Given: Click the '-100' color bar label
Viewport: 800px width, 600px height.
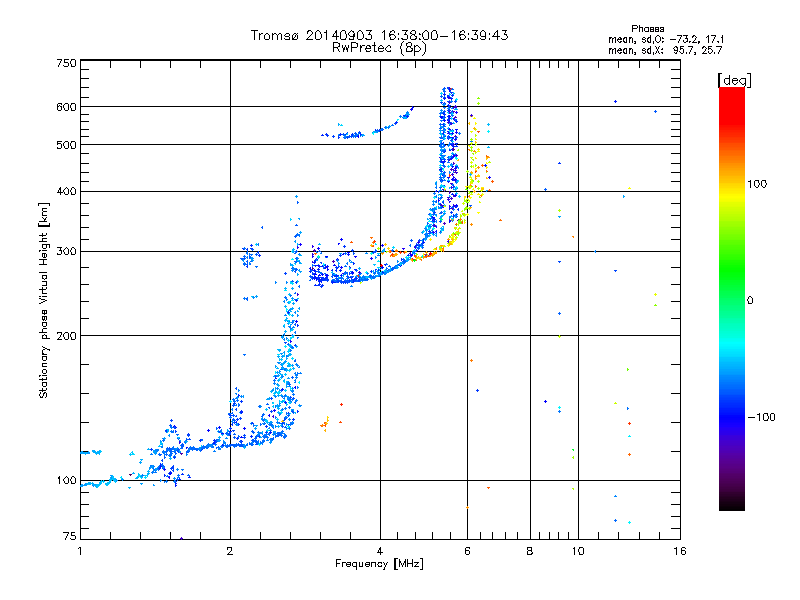Looking at the screenshot, I should pyautogui.click(x=761, y=417).
